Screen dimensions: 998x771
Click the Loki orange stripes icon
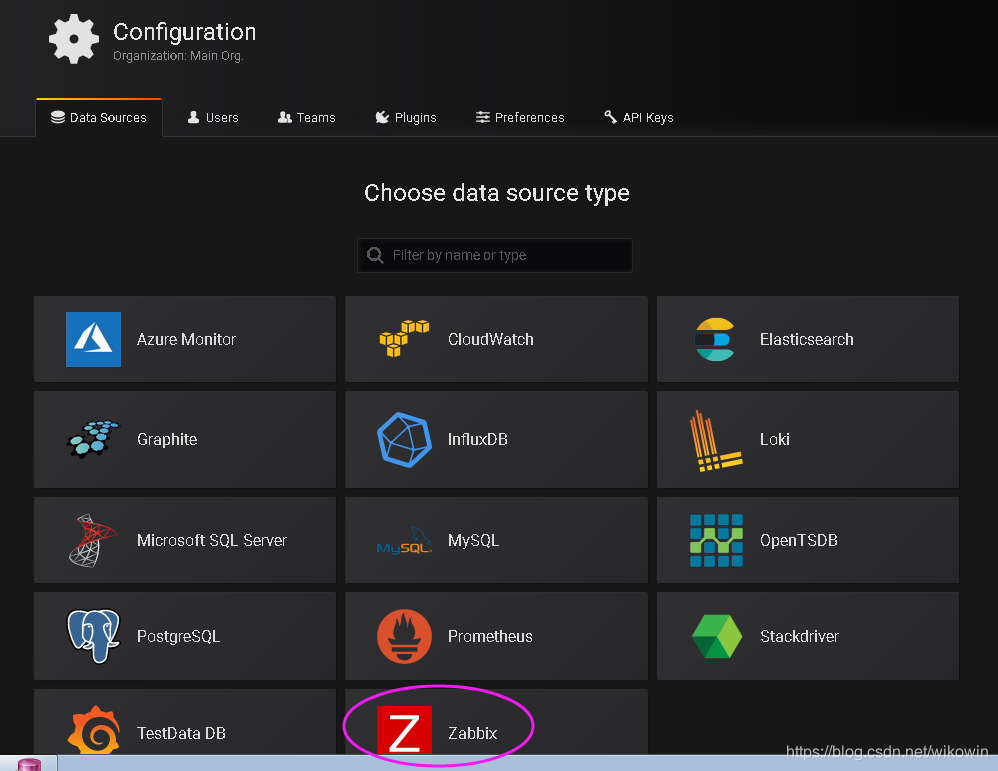point(716,441)
